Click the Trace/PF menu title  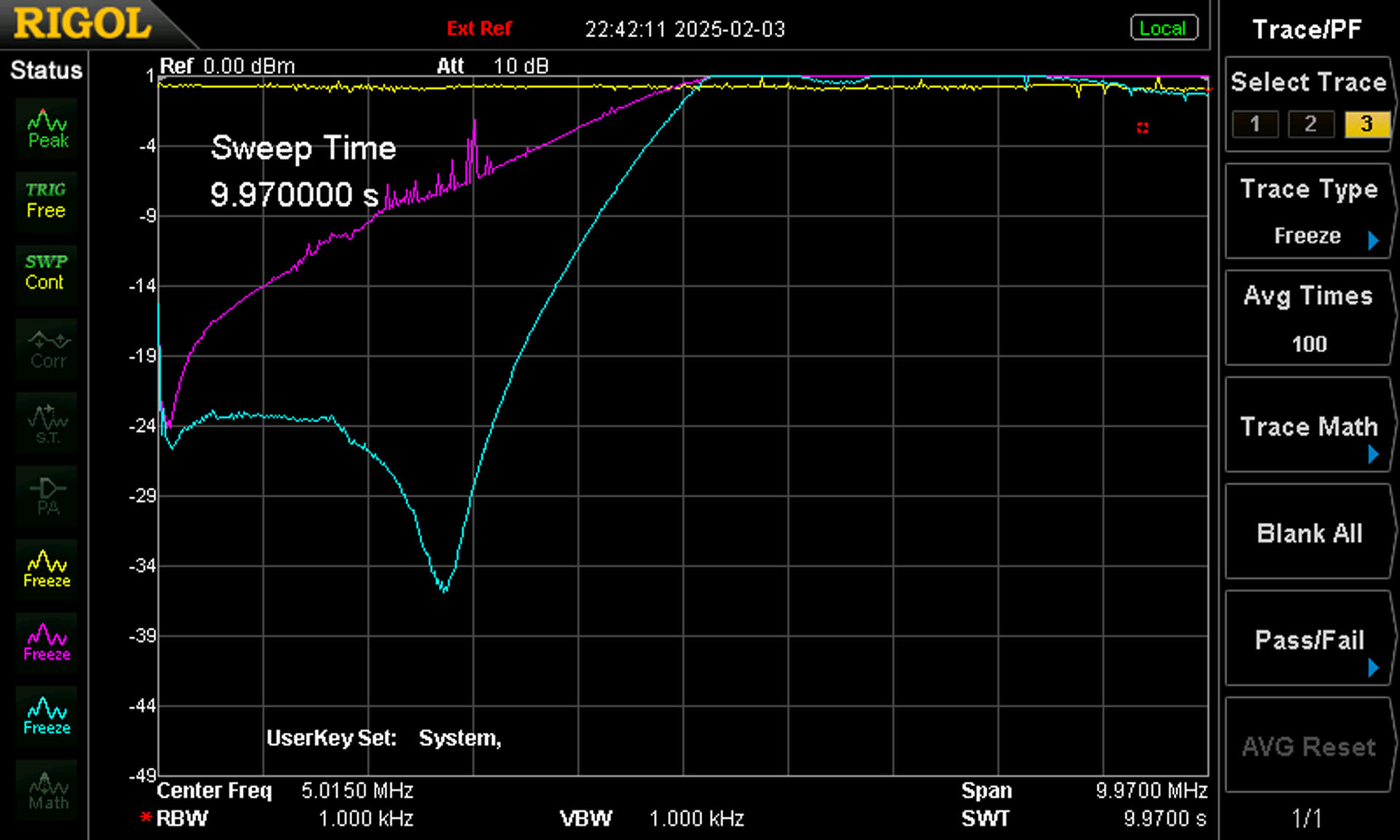coord(1307,29)
